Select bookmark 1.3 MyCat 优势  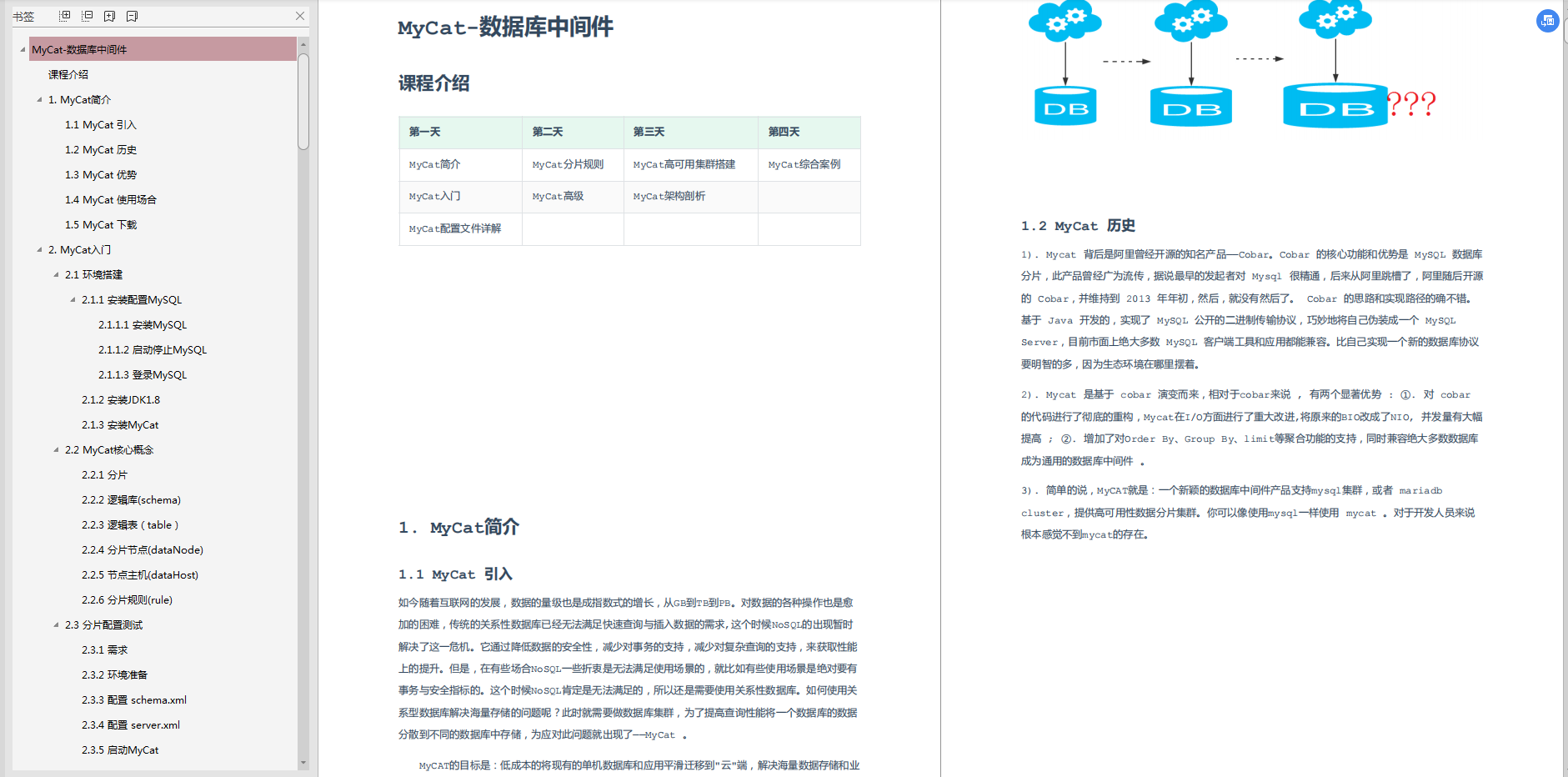click(101, 174)
